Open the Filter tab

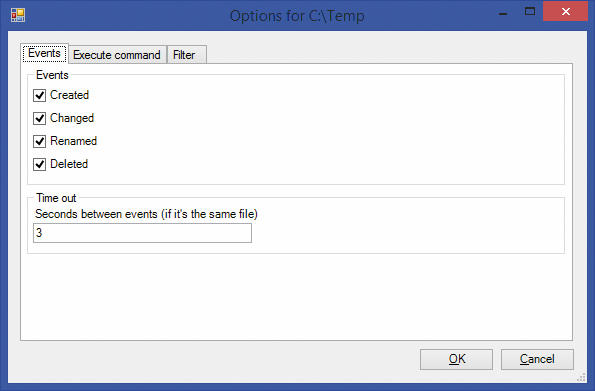coord(186,55)
